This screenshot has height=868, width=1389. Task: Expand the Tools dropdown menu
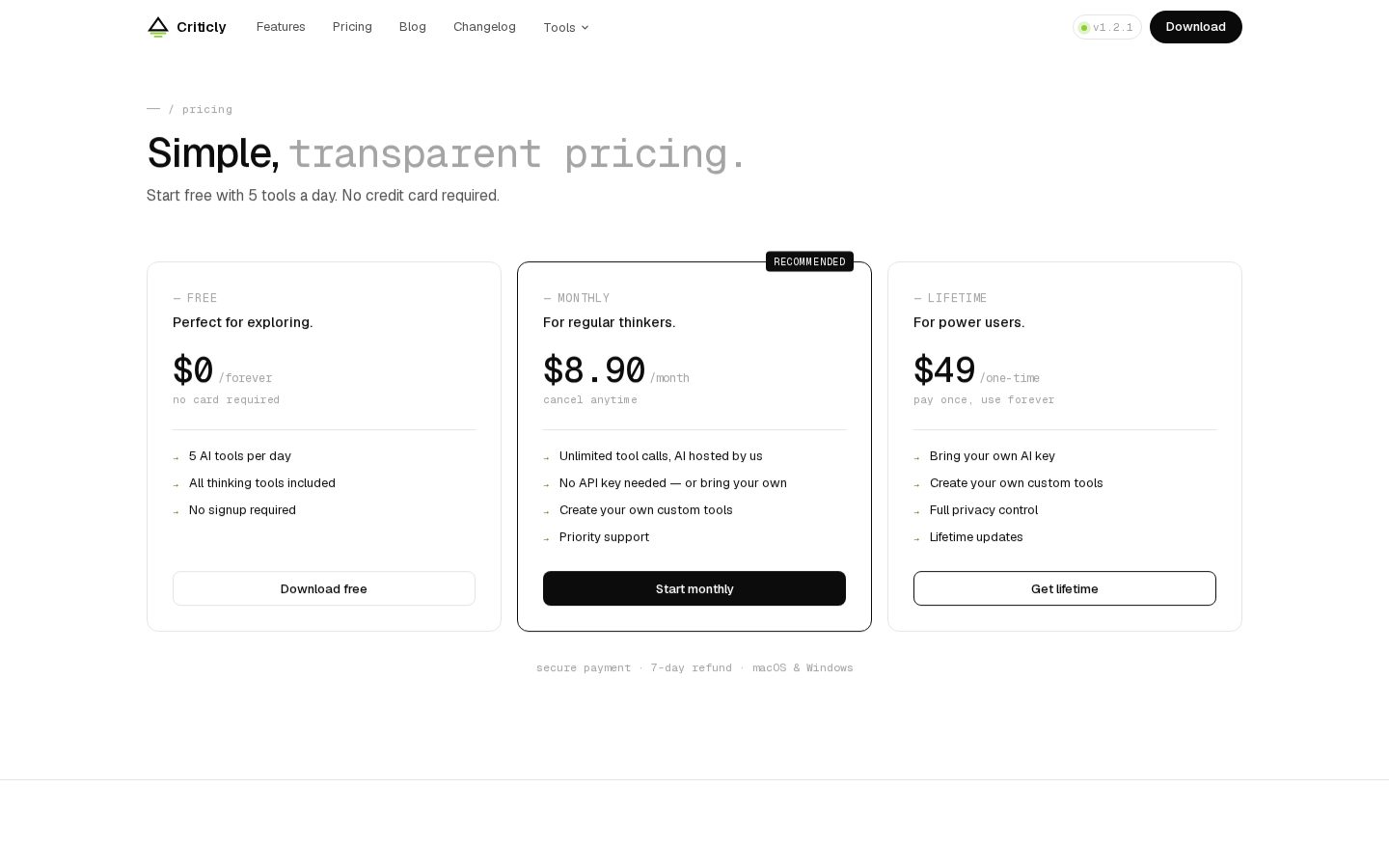[x=566, y=27]
